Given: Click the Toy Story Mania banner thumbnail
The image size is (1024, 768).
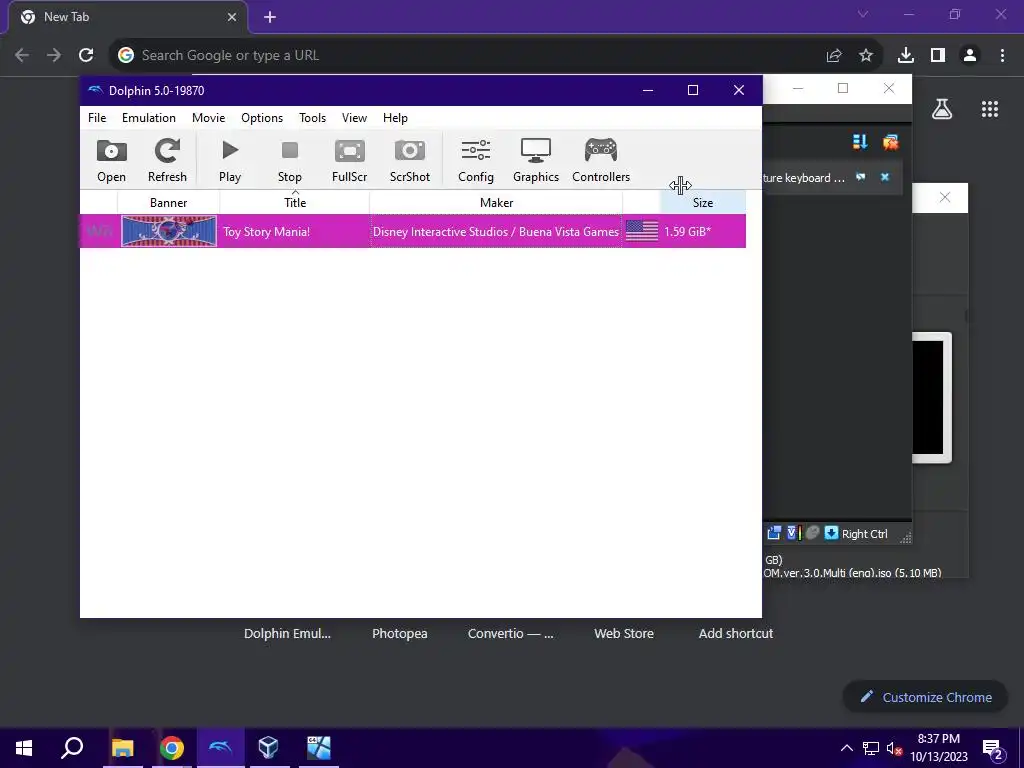Looking at the screenshot, I should coord(168,231).
